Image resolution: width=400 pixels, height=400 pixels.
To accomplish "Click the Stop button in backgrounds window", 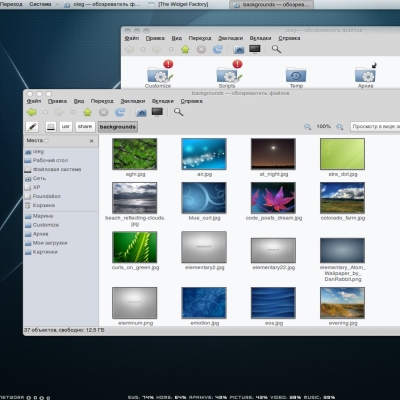I will (x=104, y=112).
